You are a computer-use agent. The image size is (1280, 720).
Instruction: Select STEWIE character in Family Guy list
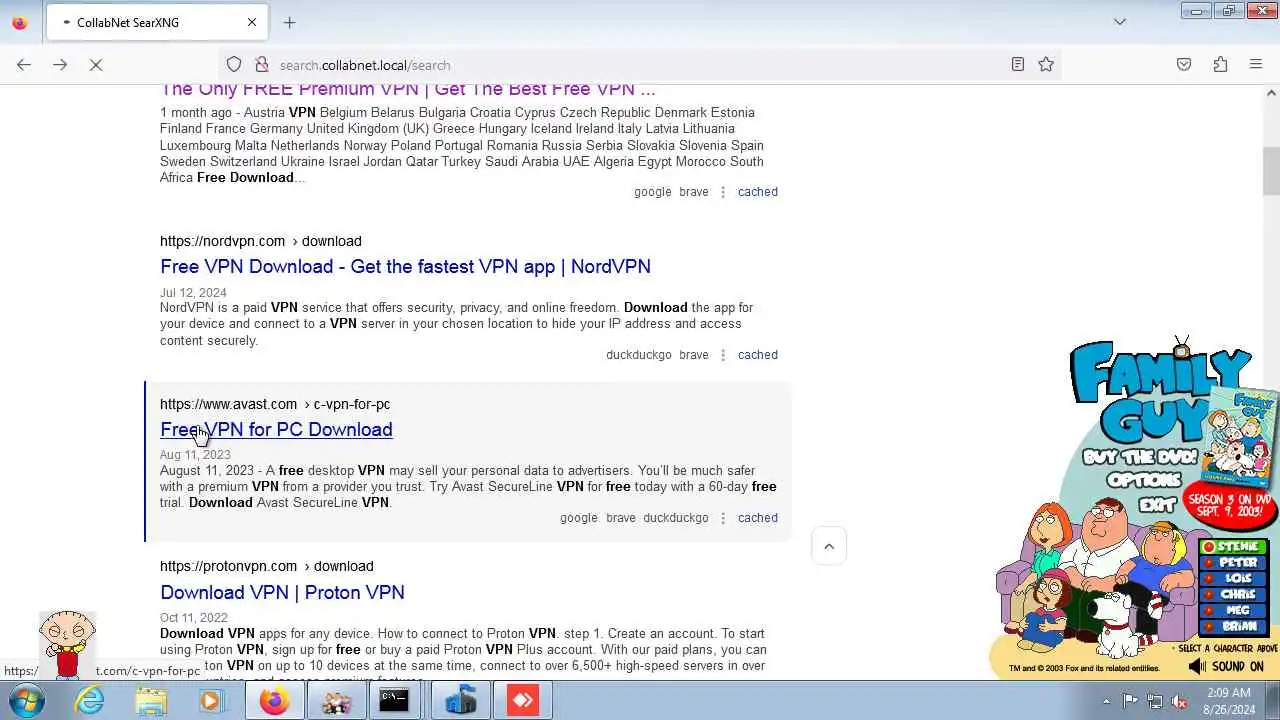1234,547
